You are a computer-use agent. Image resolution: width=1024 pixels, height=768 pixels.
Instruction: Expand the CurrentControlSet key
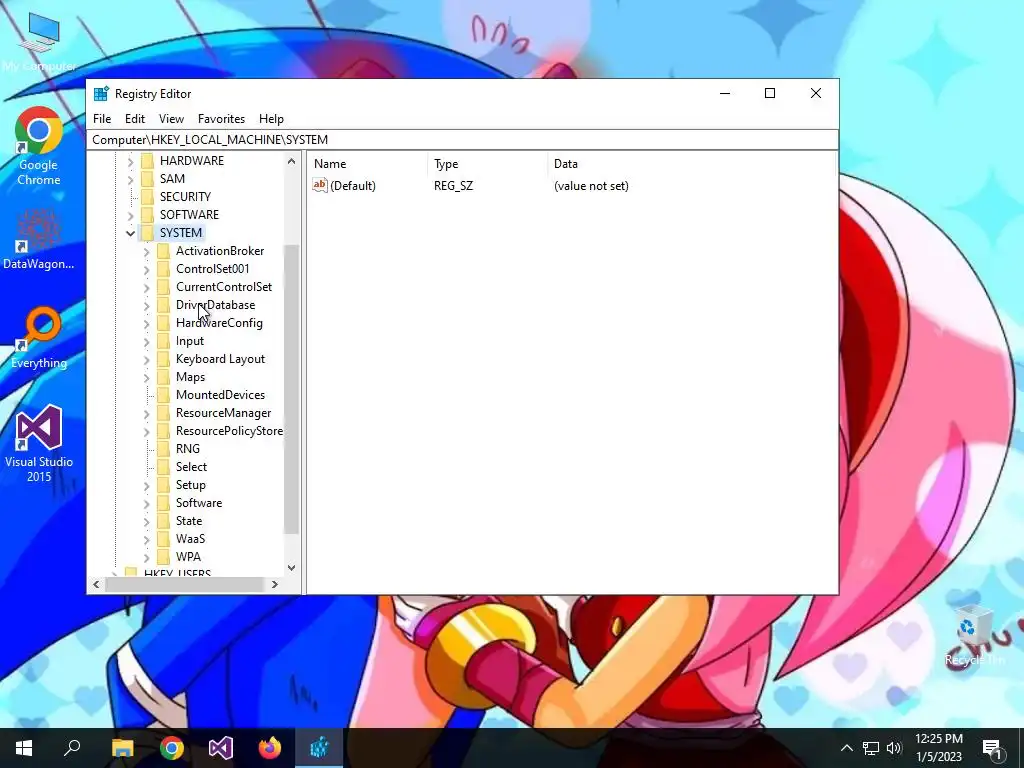(146, 287)
